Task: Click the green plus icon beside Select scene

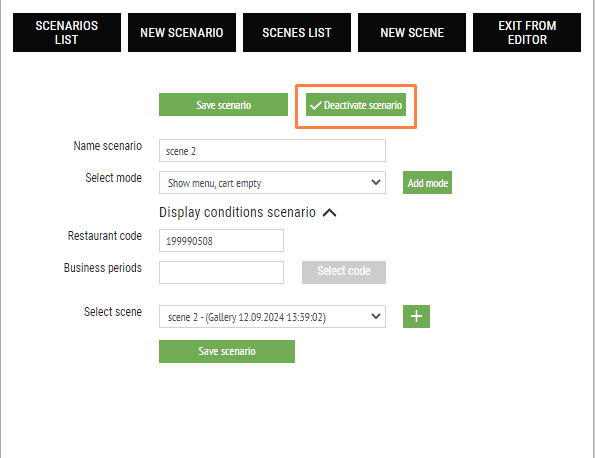Action: pos(416,316)
